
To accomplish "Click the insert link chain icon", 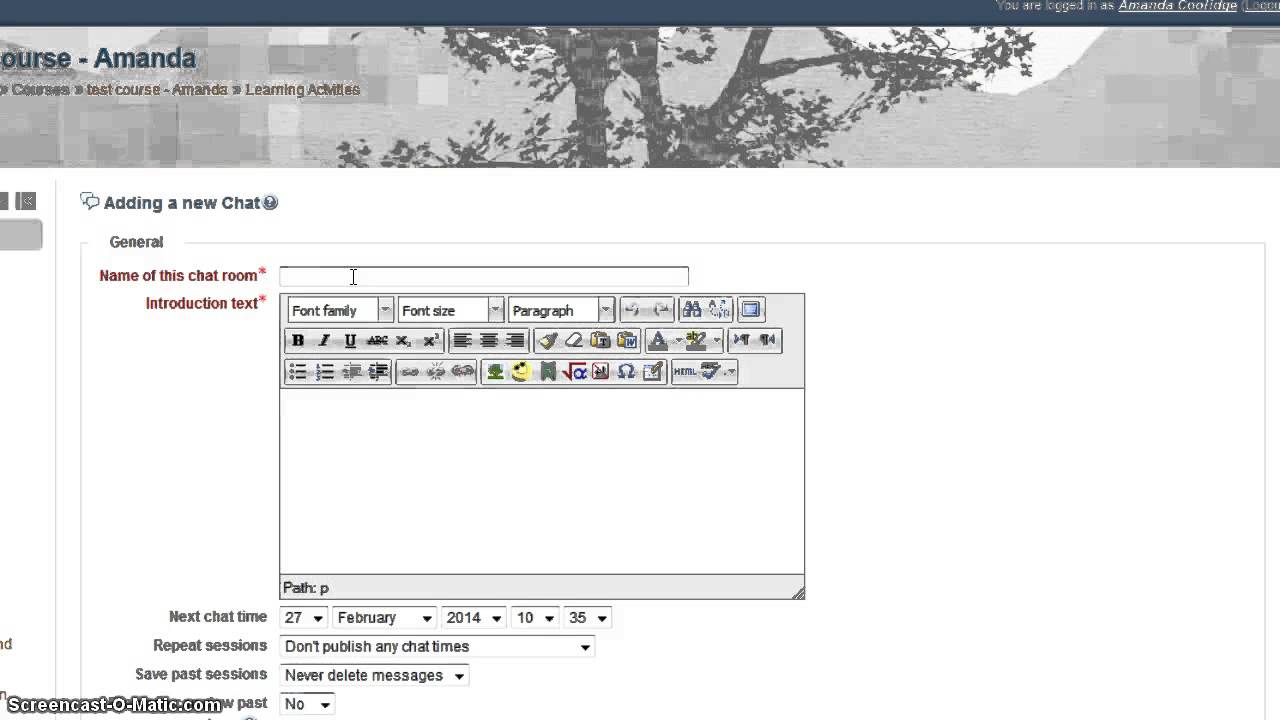I will coord(409,372).
